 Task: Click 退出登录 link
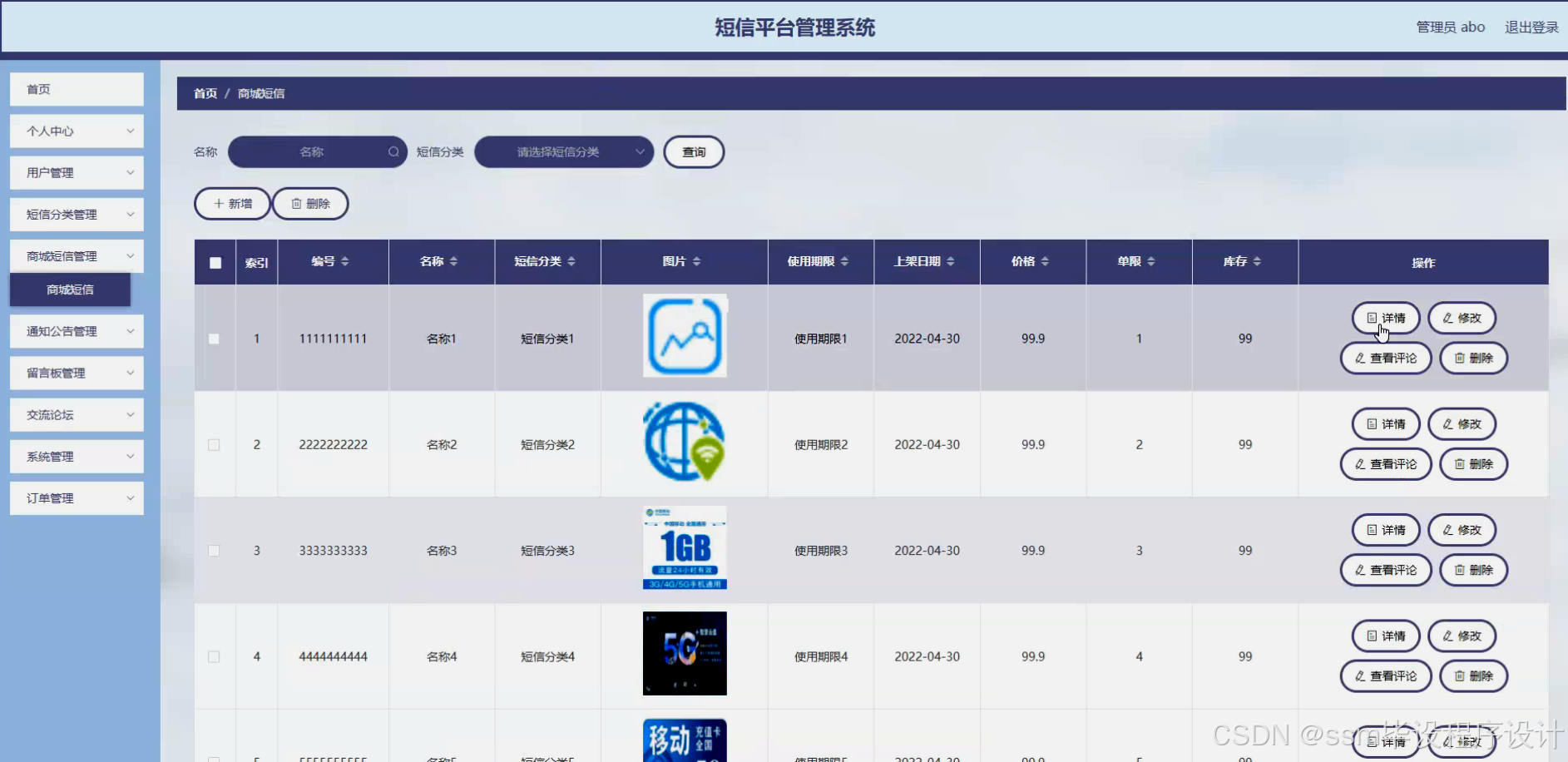(1531, 27)
